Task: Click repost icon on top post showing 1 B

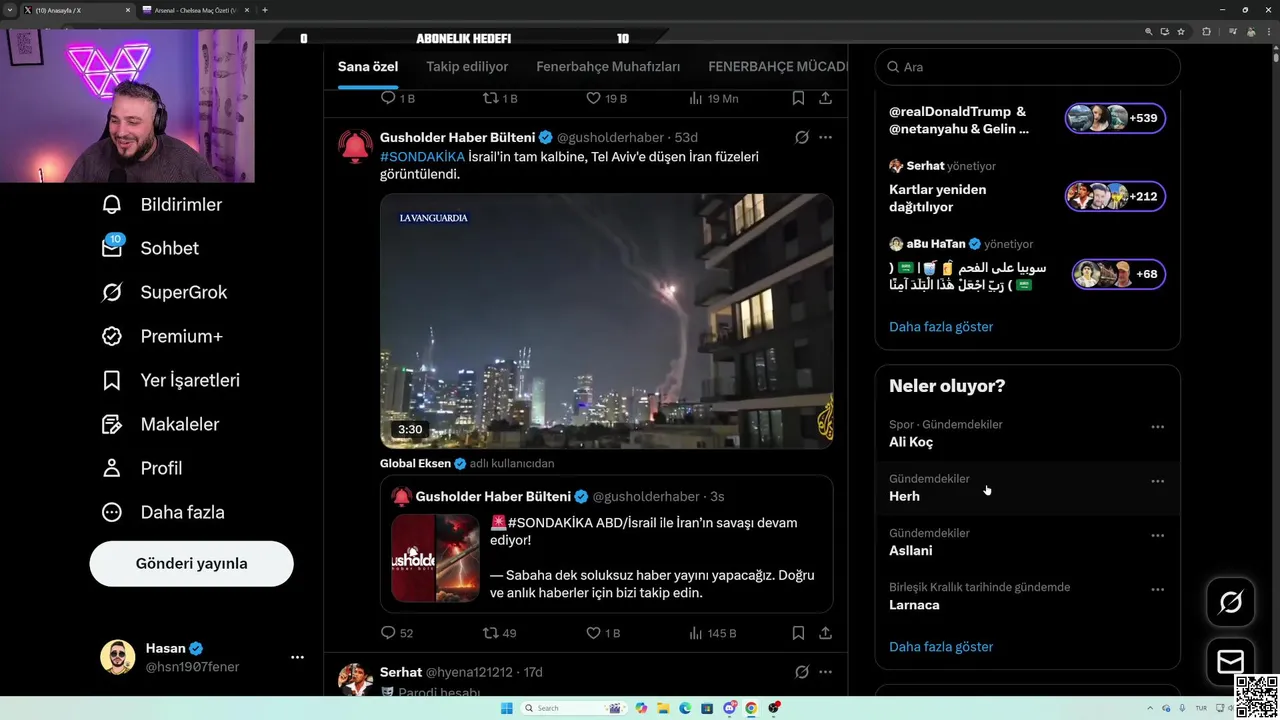Action: tap(490, 98)
